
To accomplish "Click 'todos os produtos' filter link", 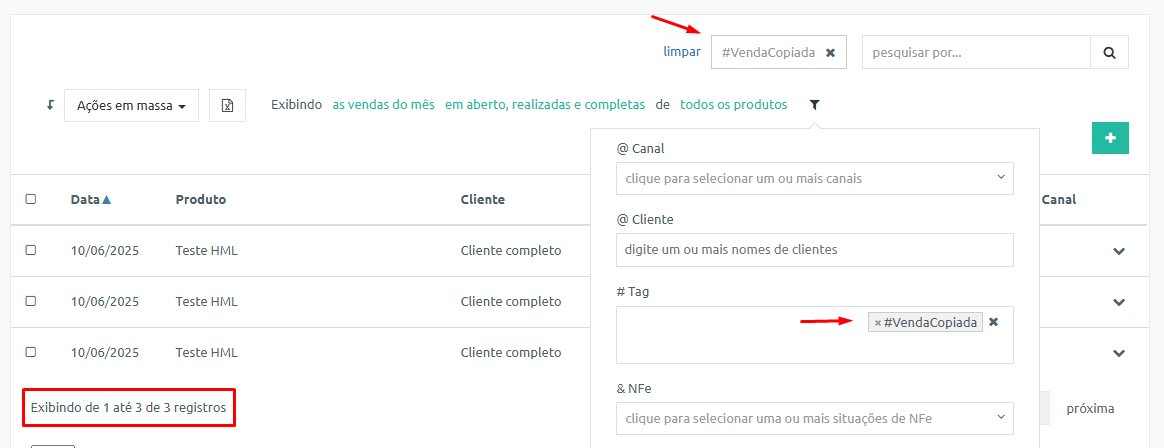I will pyautogui.click(x=733, y=105).
